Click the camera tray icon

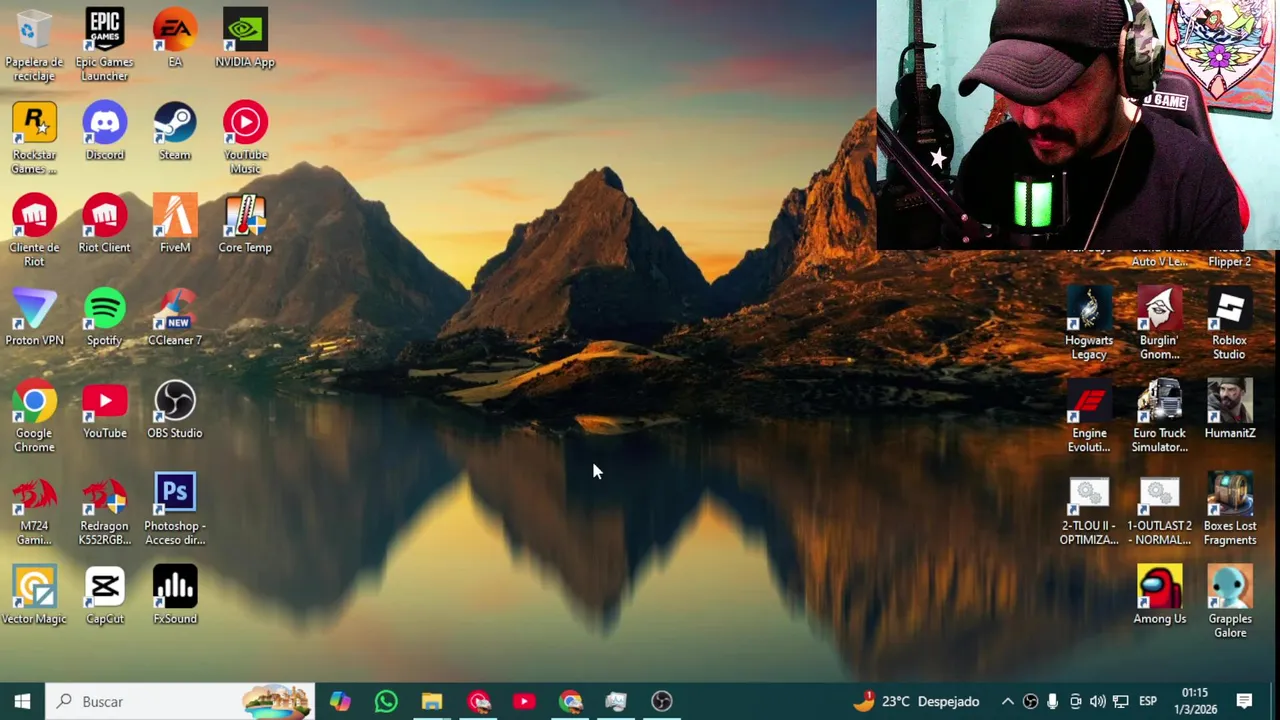pyautogui.click(x=1075, y=701)
